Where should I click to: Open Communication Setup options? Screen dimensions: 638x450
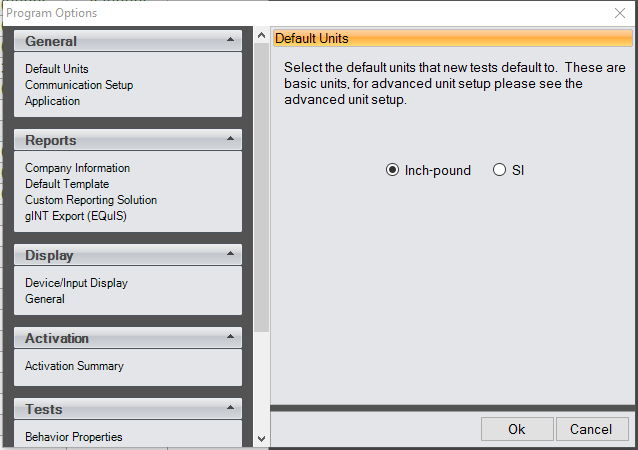(x=79, y=85)
